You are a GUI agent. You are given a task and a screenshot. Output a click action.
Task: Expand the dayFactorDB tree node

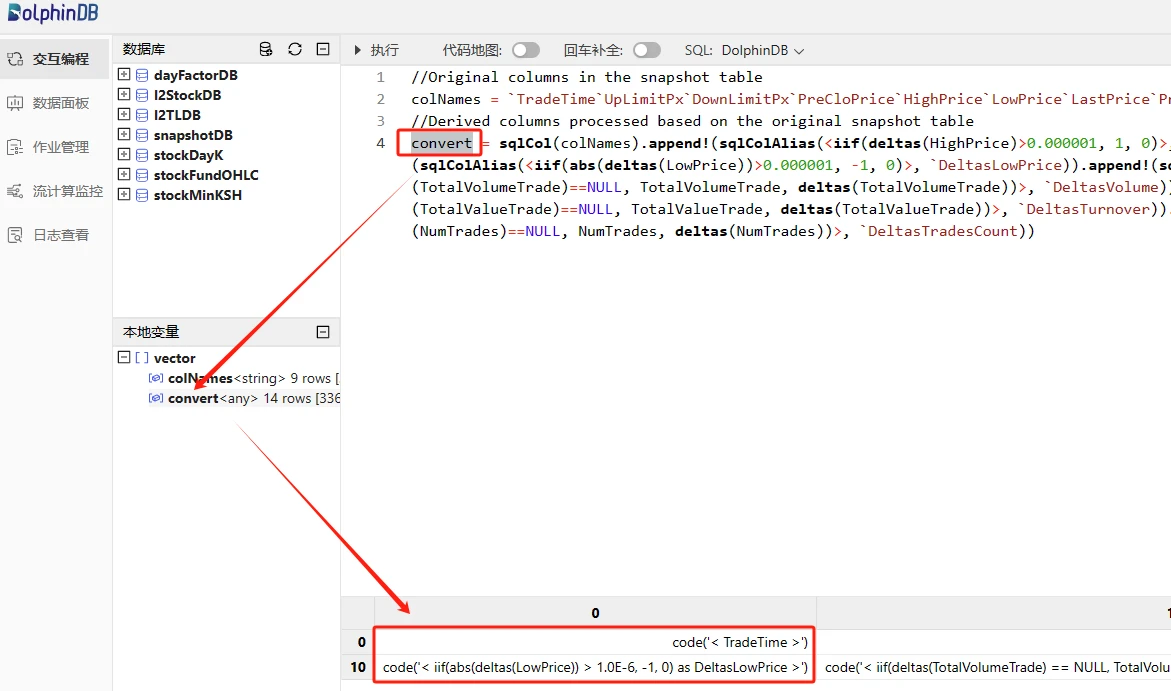tap(124, 75)
